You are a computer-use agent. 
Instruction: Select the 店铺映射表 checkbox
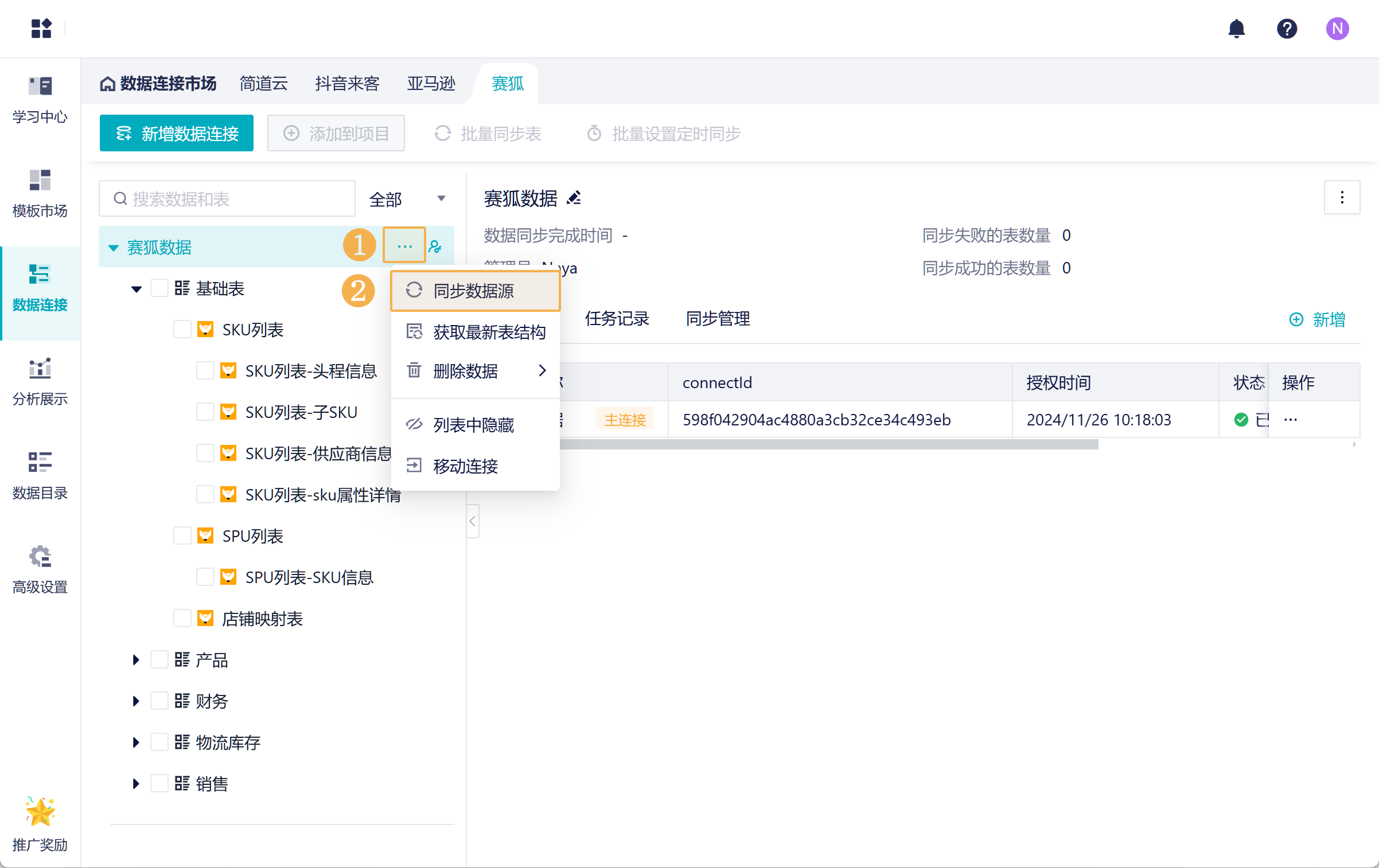click(x=182, y=619)
